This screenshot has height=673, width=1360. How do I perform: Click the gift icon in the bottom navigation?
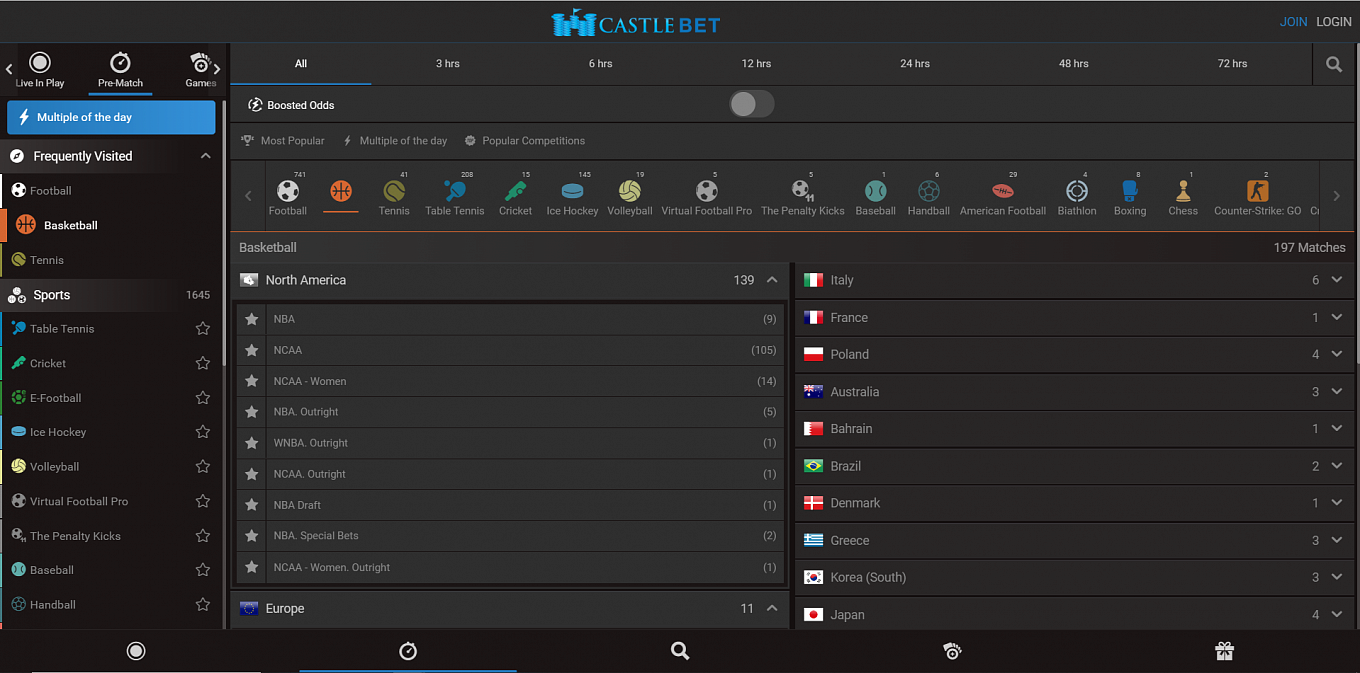click(1224, 651)
